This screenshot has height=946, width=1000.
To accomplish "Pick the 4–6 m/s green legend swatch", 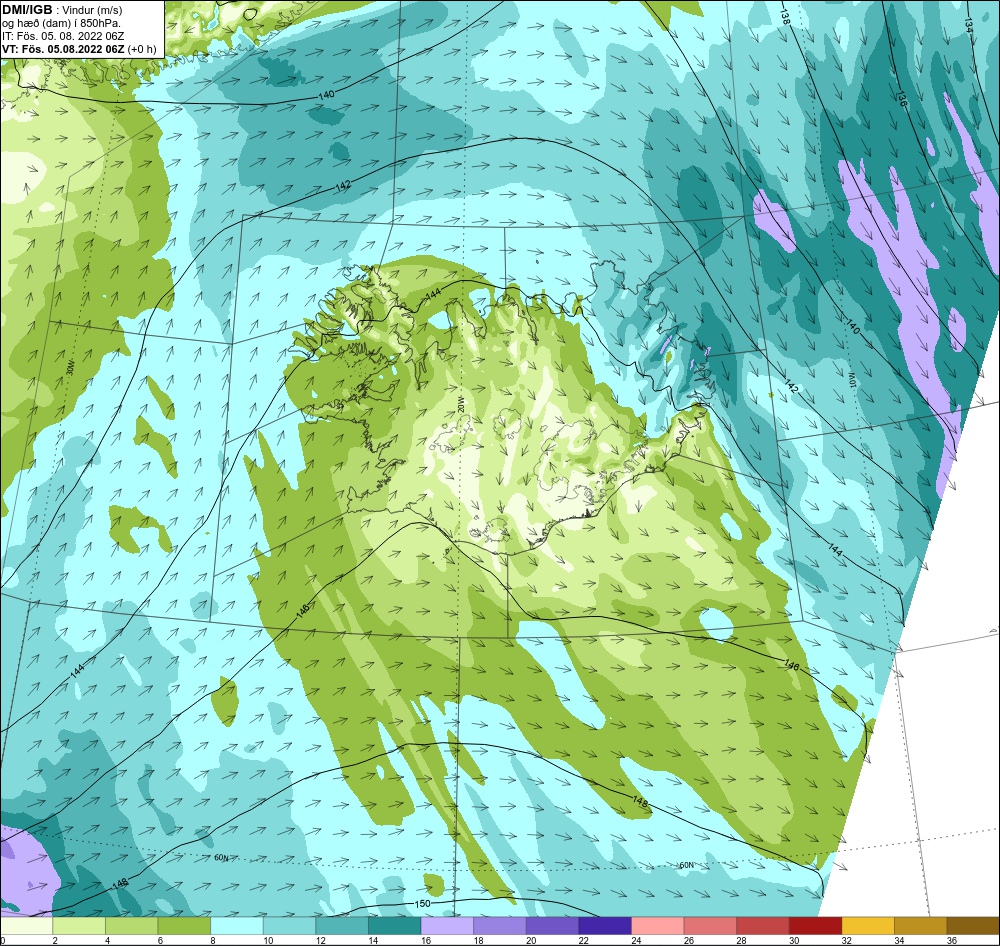I will click(x=132, y=926).
